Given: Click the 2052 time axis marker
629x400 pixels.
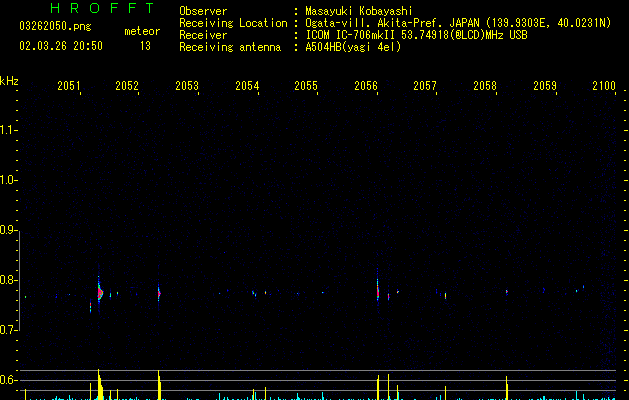Looking at the screenshot, I should pyautogui.click(x=127, y=86).
